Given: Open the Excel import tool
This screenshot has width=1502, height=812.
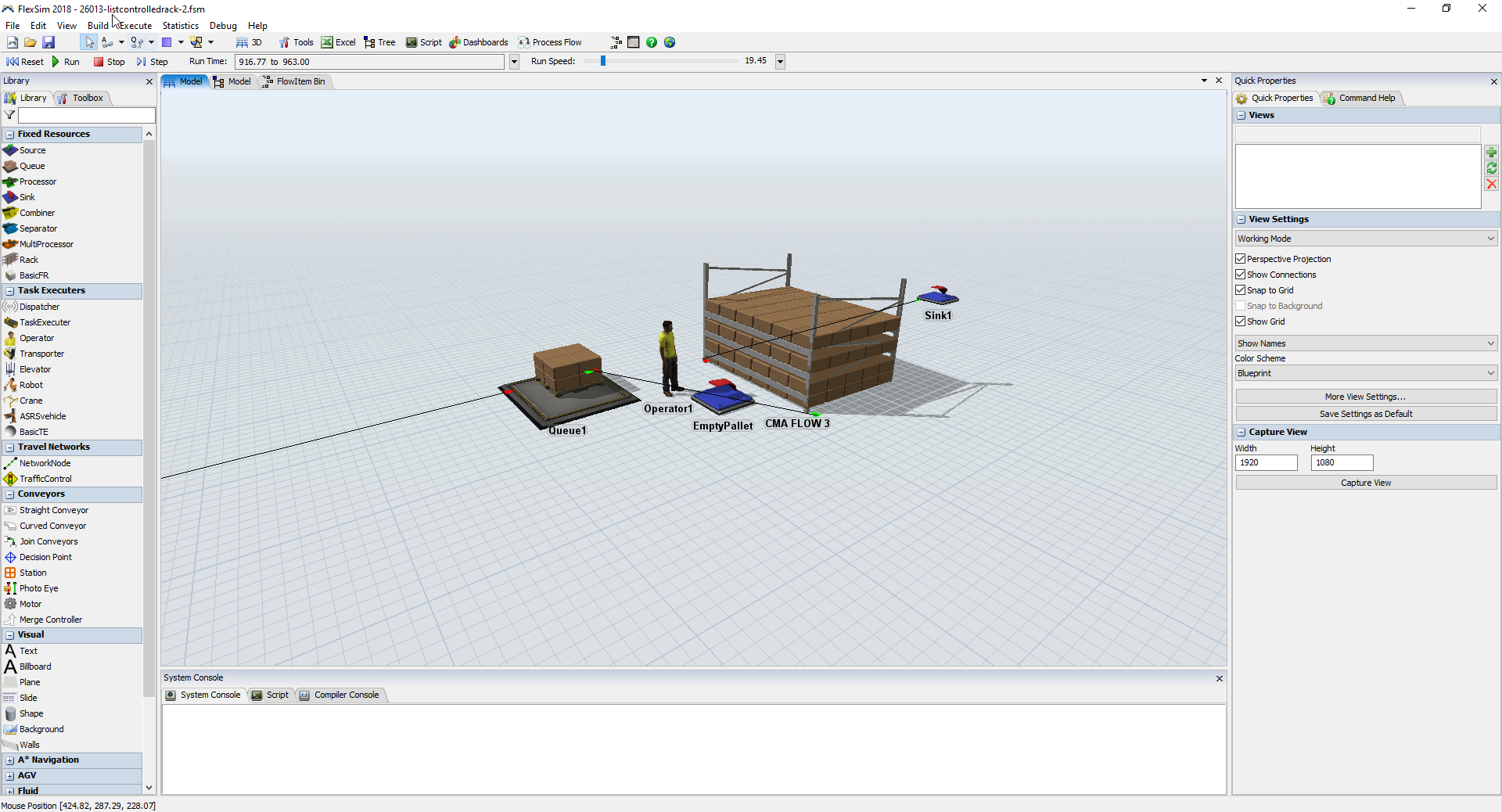Looking at the screenshot, I should click(x=338, y=42).
